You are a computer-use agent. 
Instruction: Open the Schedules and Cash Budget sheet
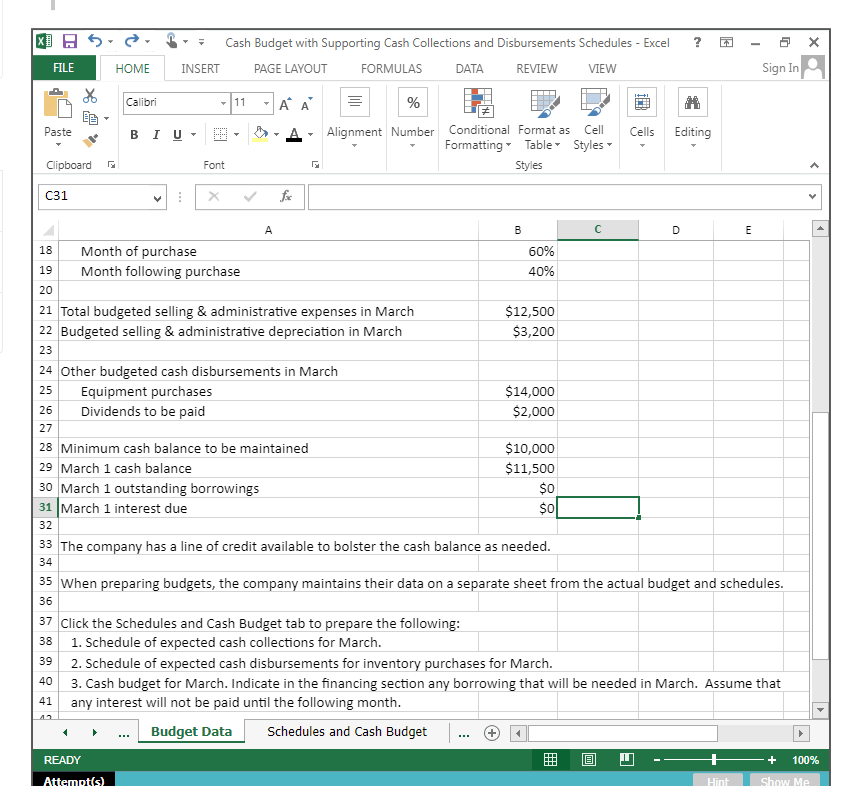coord(347,732)
